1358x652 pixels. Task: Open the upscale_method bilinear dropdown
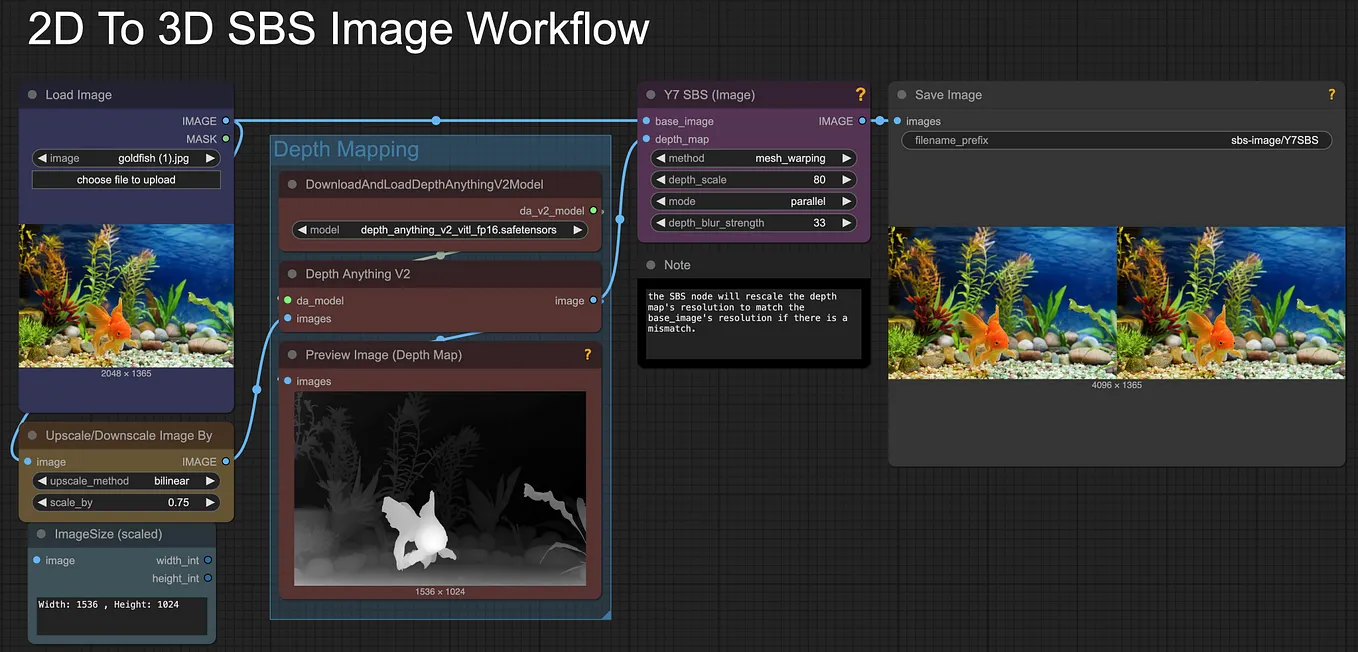coord(126,481)
